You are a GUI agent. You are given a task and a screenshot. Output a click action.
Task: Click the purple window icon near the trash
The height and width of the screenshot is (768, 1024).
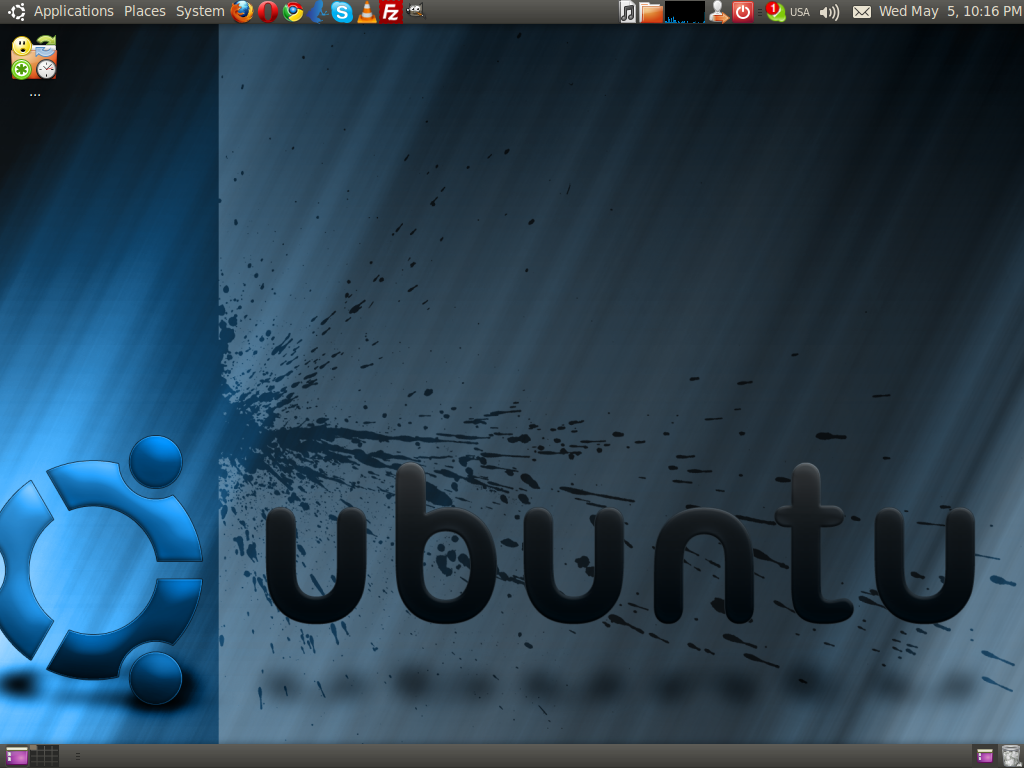coord(985,756)
